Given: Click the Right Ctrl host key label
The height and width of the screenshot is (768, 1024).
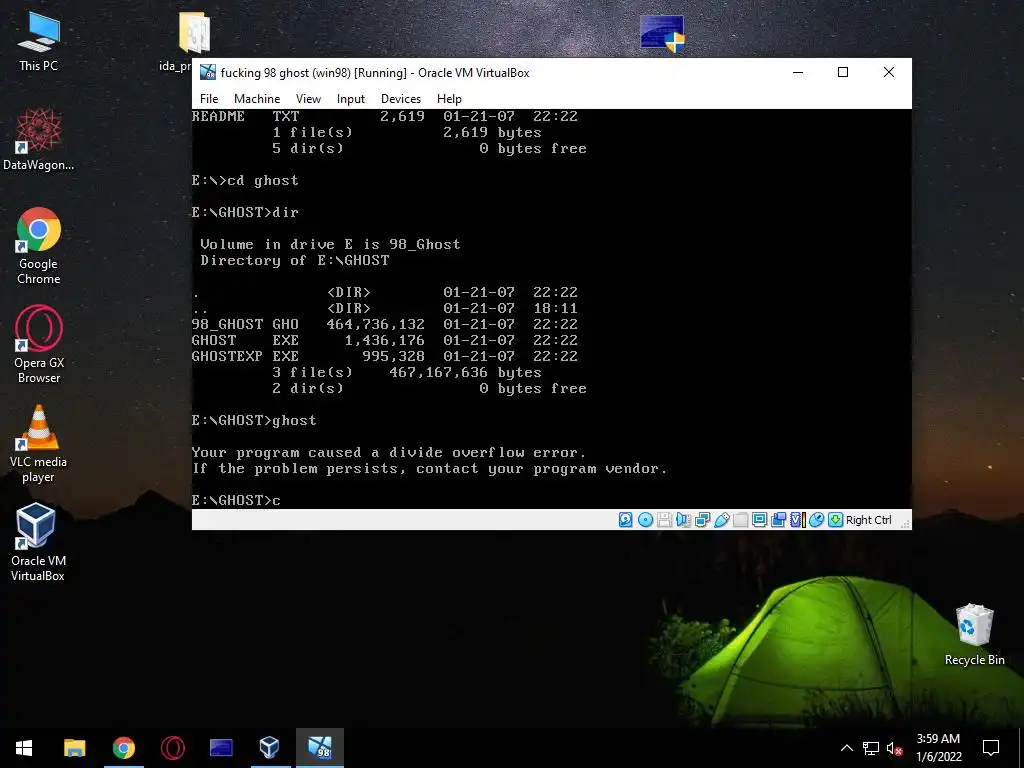Looking at the screenshot, I should click(869, 520).
